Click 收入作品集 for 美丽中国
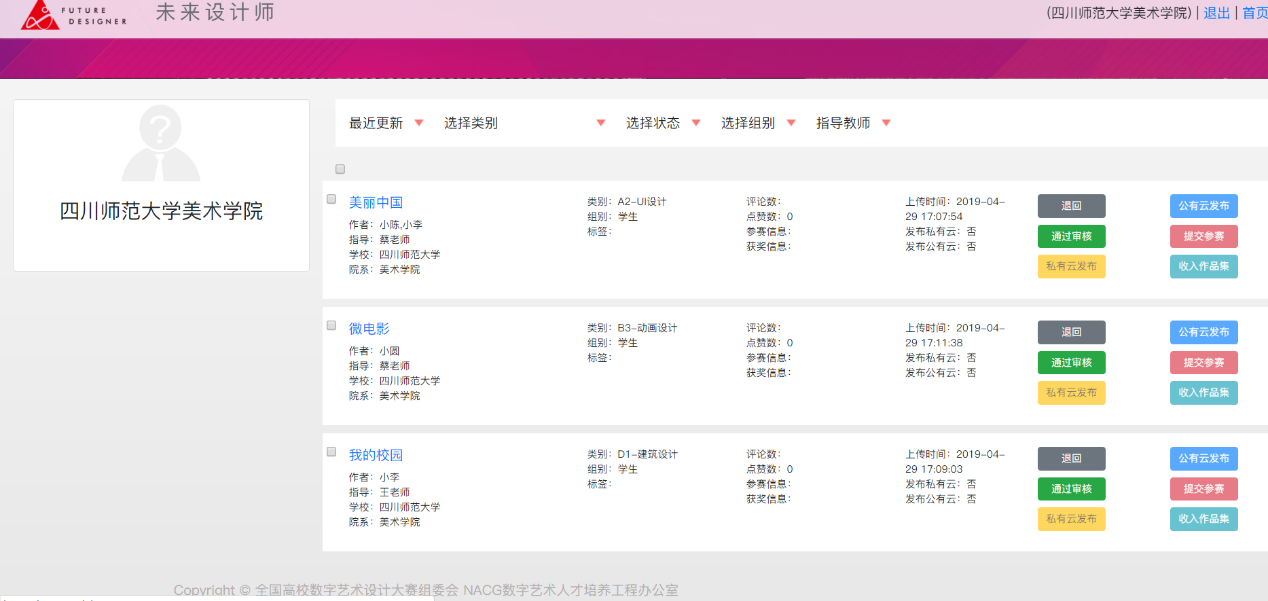This screenshot has height=601, width=1268. 1204,267
